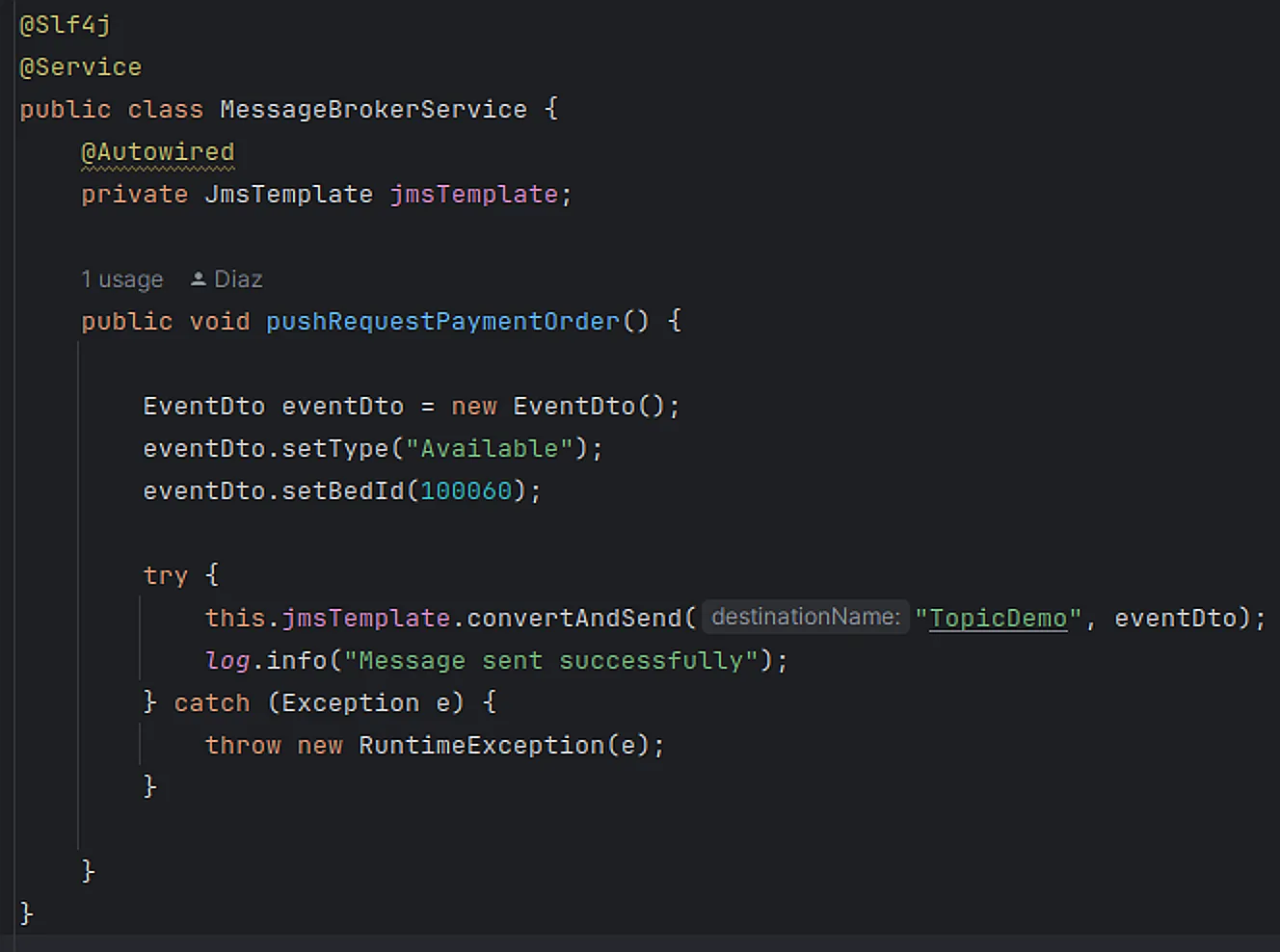Select the MessageBrokerService class name

pyautogui.click(x=373, y=110)
